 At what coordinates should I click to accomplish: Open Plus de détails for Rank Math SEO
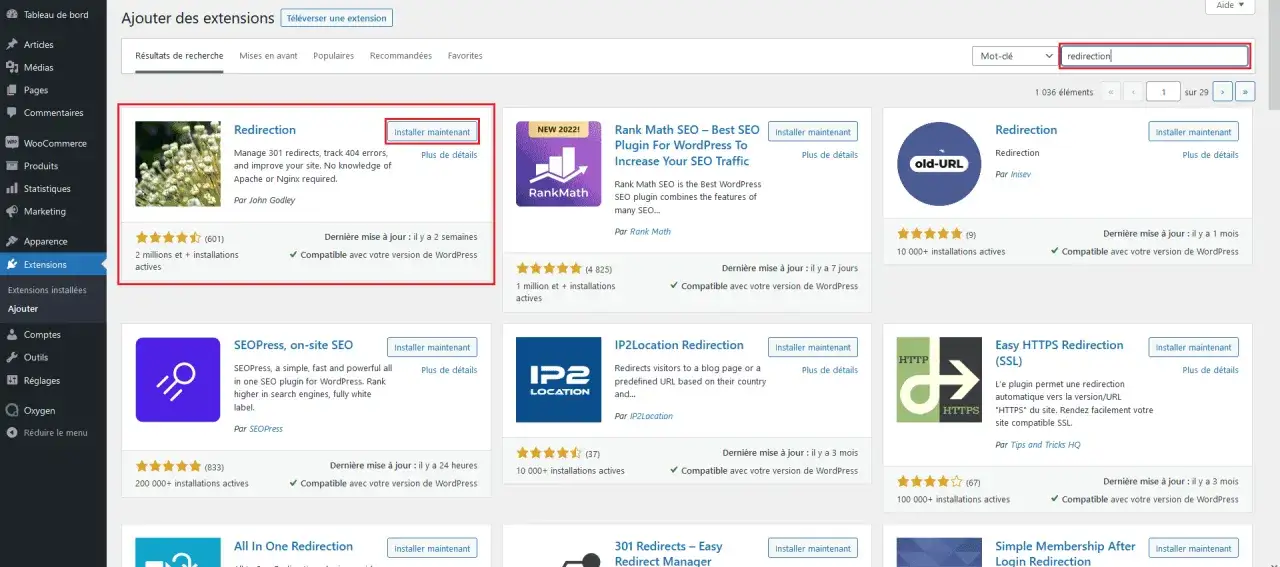(x=830, y=155)
